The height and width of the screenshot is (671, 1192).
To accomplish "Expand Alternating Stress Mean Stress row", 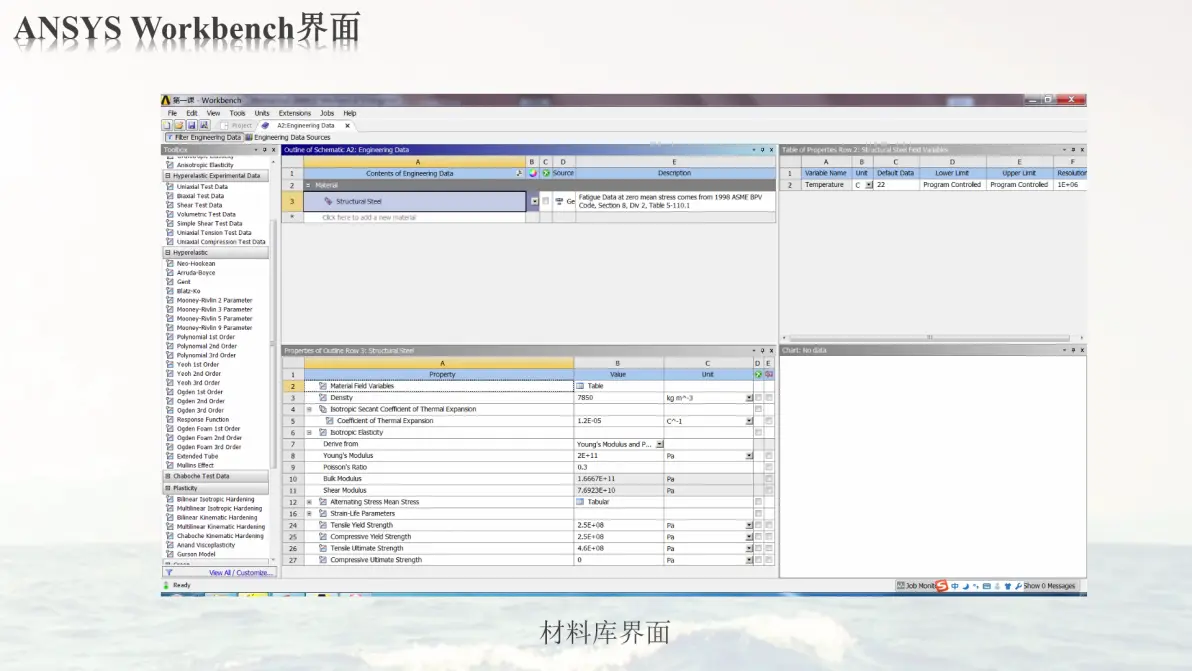I will click(309, 502).
